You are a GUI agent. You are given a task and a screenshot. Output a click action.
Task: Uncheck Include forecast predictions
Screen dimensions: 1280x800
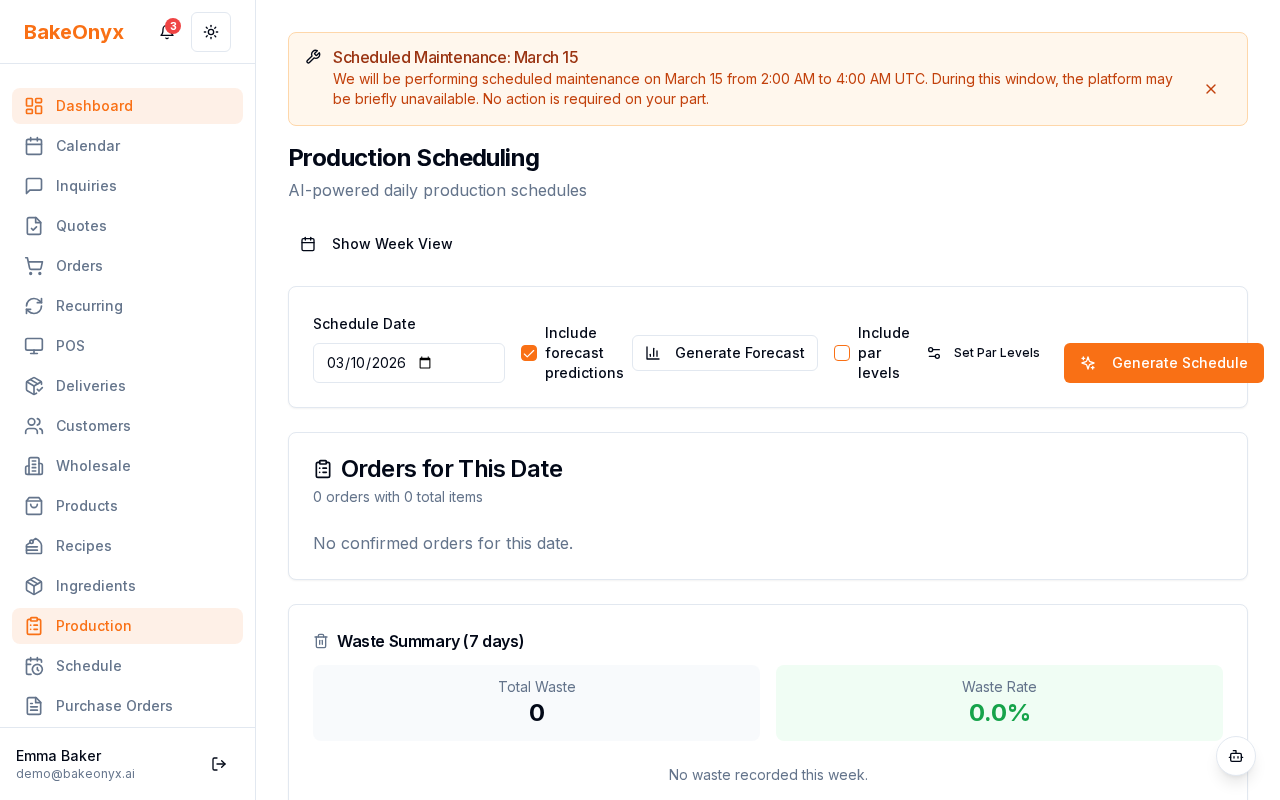point(528,353)
